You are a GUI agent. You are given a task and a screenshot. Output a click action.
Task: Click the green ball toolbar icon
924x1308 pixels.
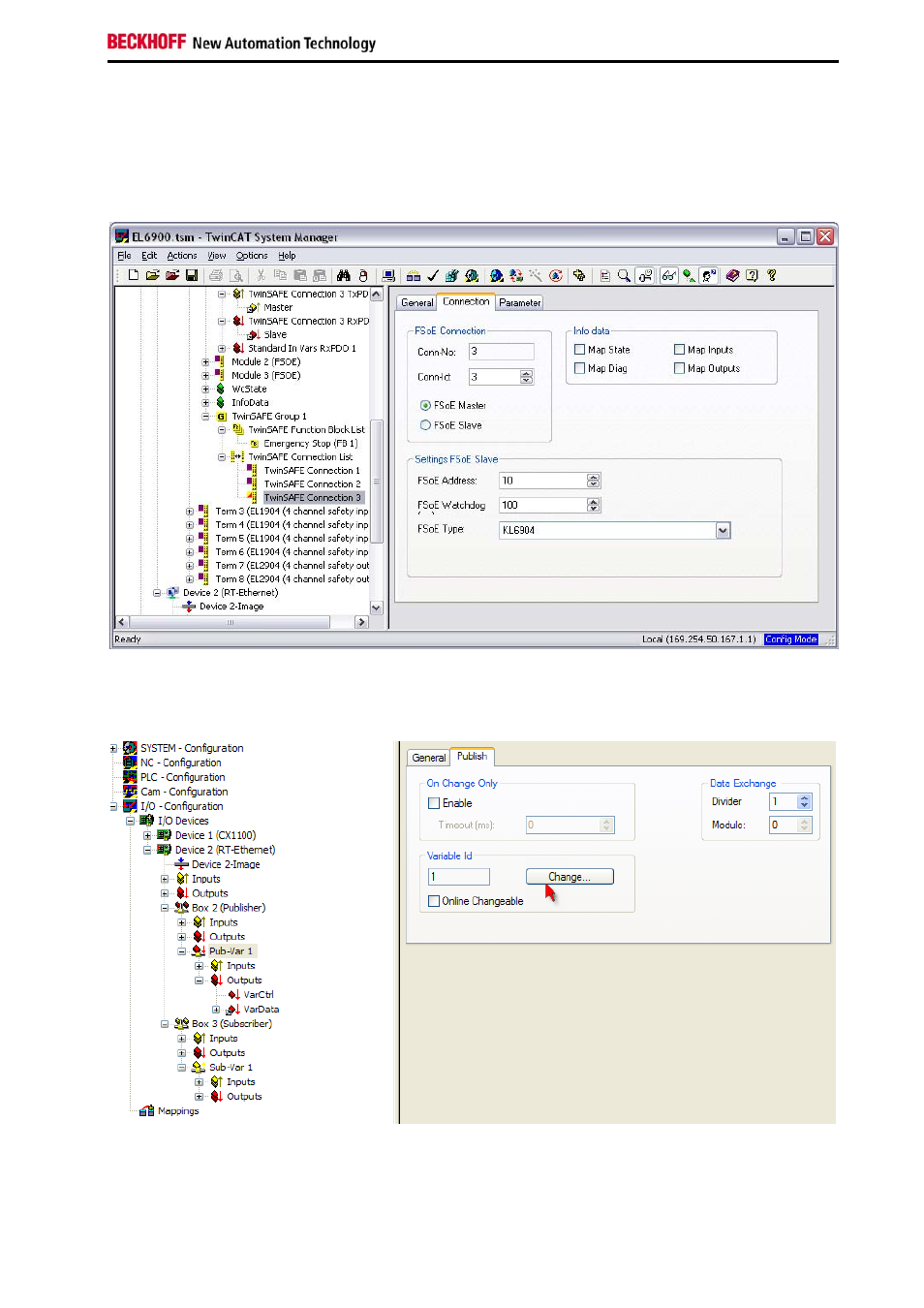pyautogui.click(x=689, y=275)
